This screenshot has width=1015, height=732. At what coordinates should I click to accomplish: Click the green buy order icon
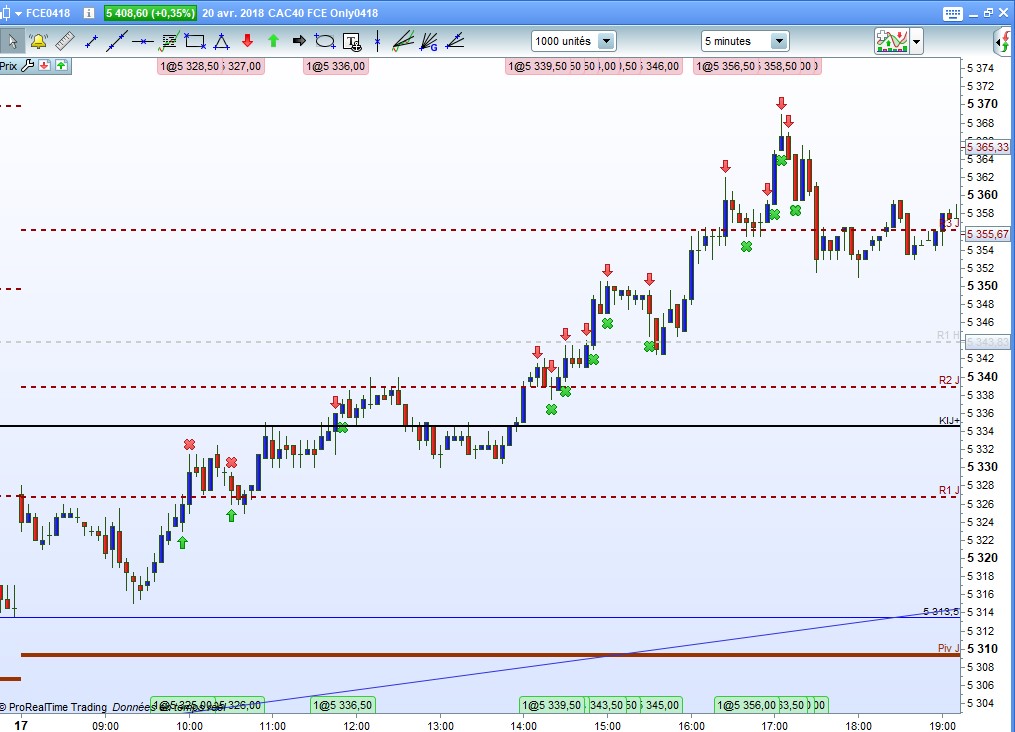61,65
